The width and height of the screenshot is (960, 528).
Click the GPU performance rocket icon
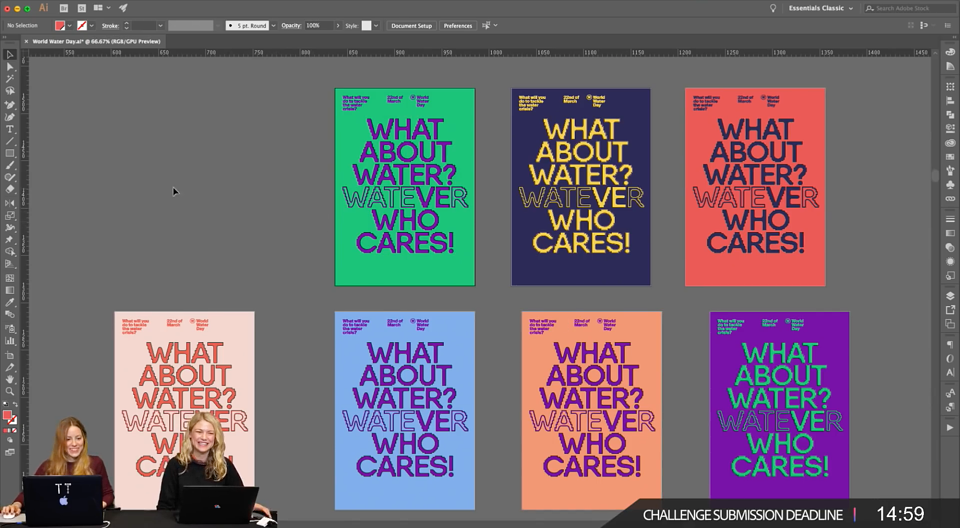pyautogui.click(x=123, y=8)
